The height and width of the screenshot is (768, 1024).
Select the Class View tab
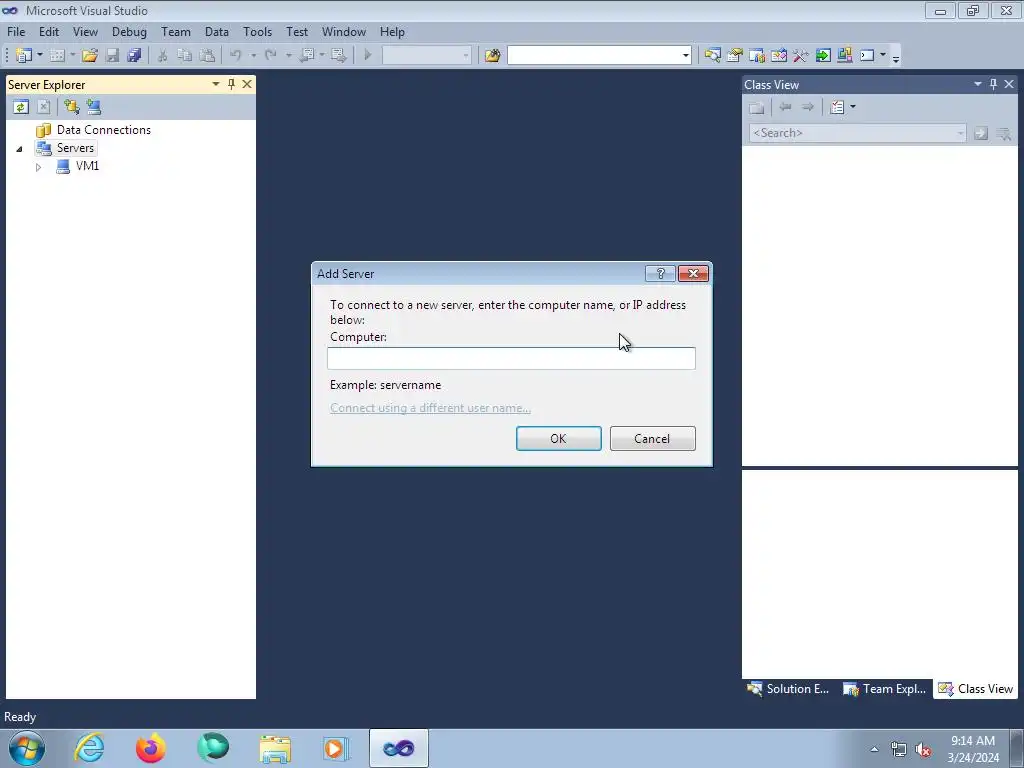(x=976, y=689)
